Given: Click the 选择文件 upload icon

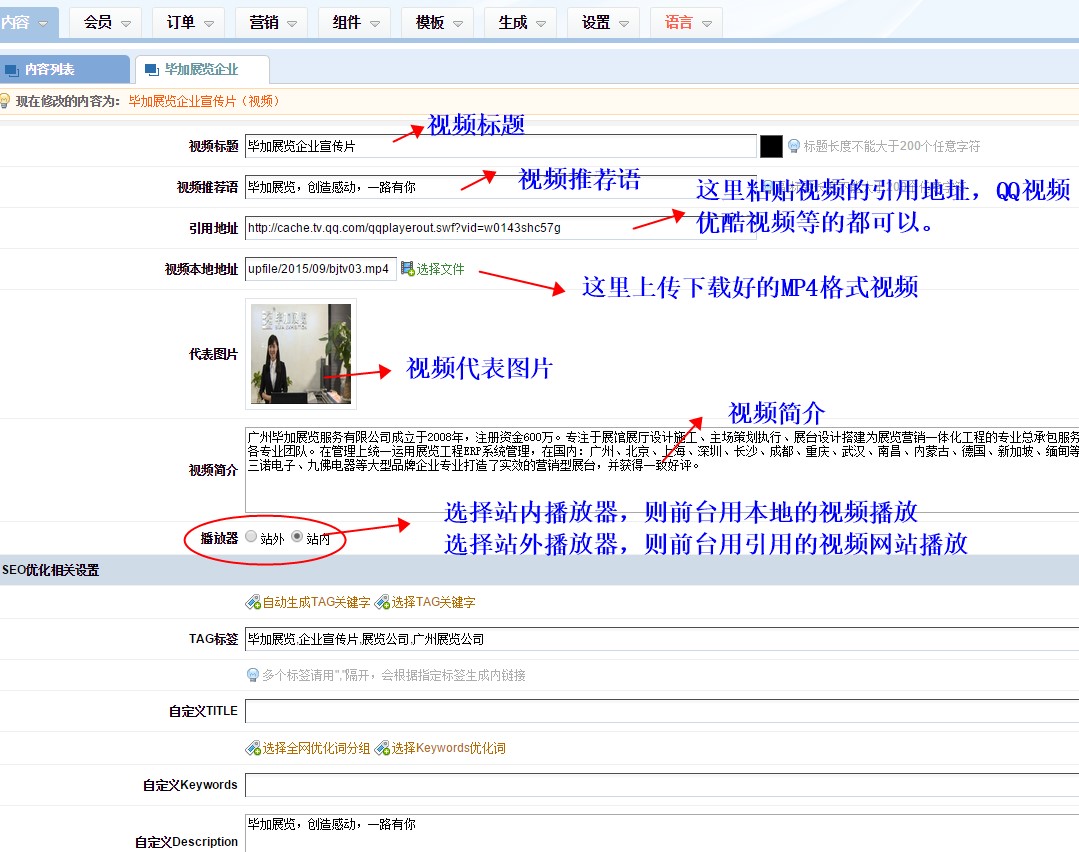Looking at the screenshot, I should tap(407, 269).
